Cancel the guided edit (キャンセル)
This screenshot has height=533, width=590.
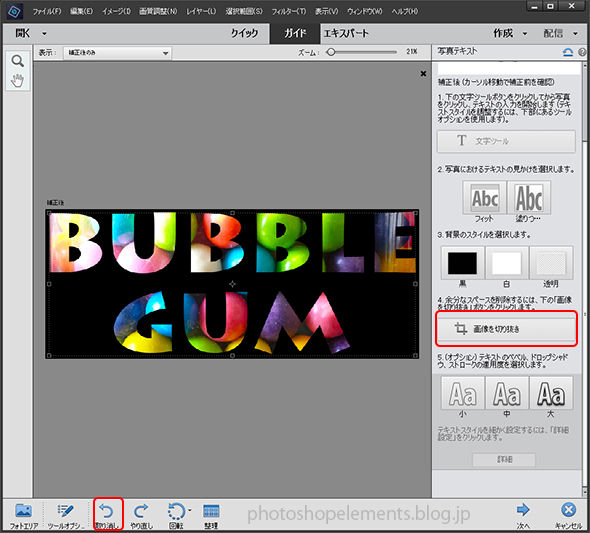click(568, 516)
